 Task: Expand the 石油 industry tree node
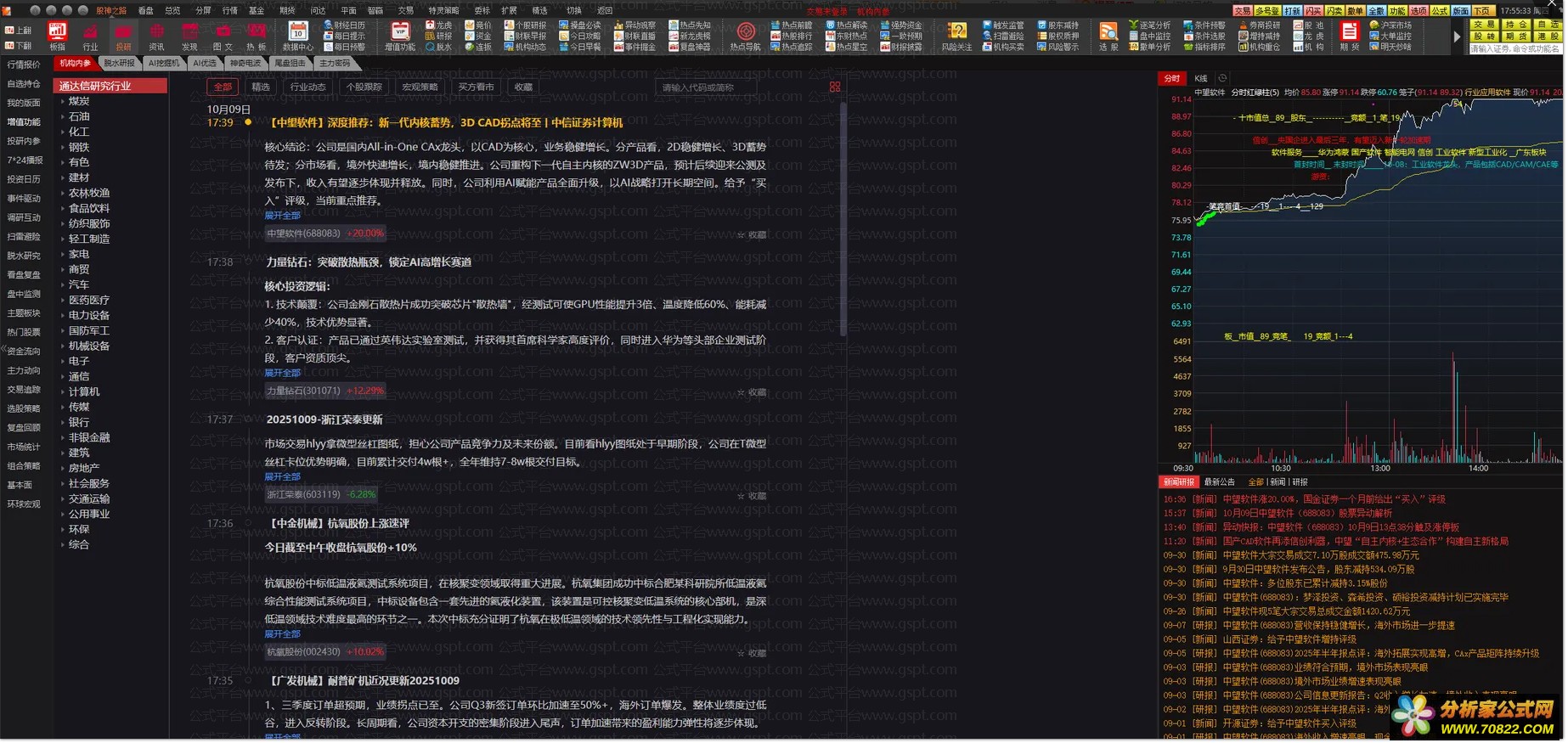(63, 116)
